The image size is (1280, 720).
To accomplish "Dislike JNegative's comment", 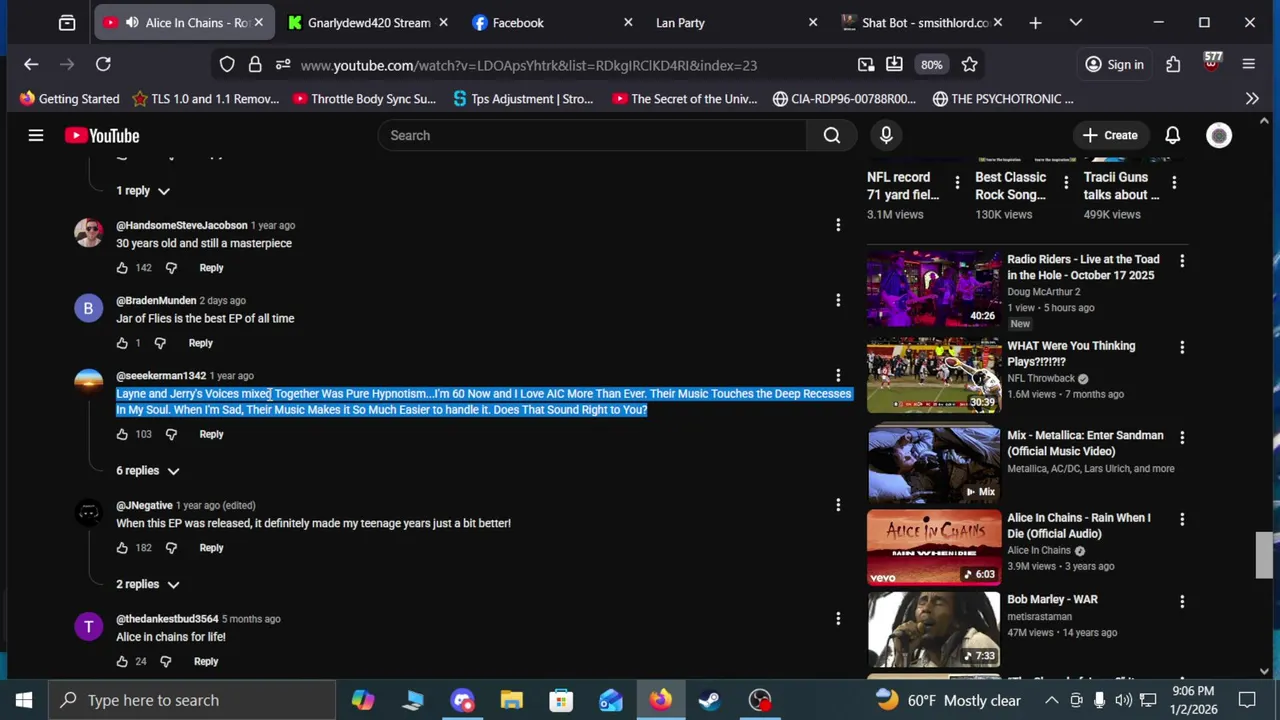I will 171,548.
